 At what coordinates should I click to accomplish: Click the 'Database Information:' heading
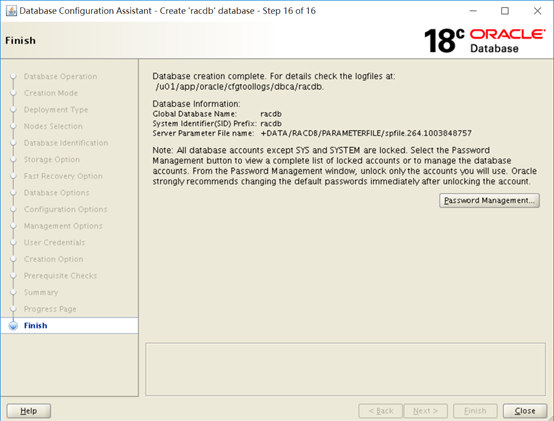pos(196,104)
